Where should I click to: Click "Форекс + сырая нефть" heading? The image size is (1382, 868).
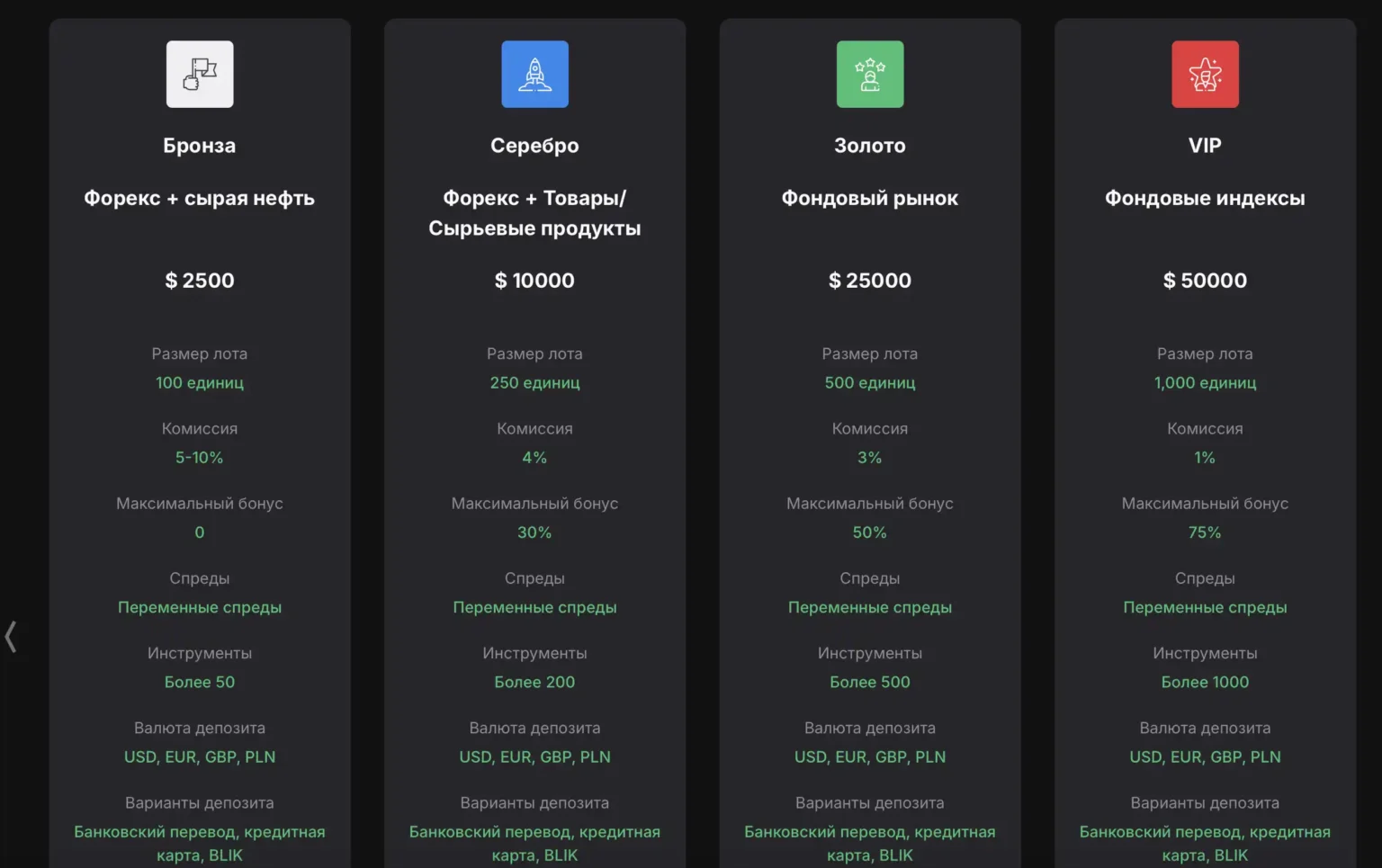click(x=200, y=199)
